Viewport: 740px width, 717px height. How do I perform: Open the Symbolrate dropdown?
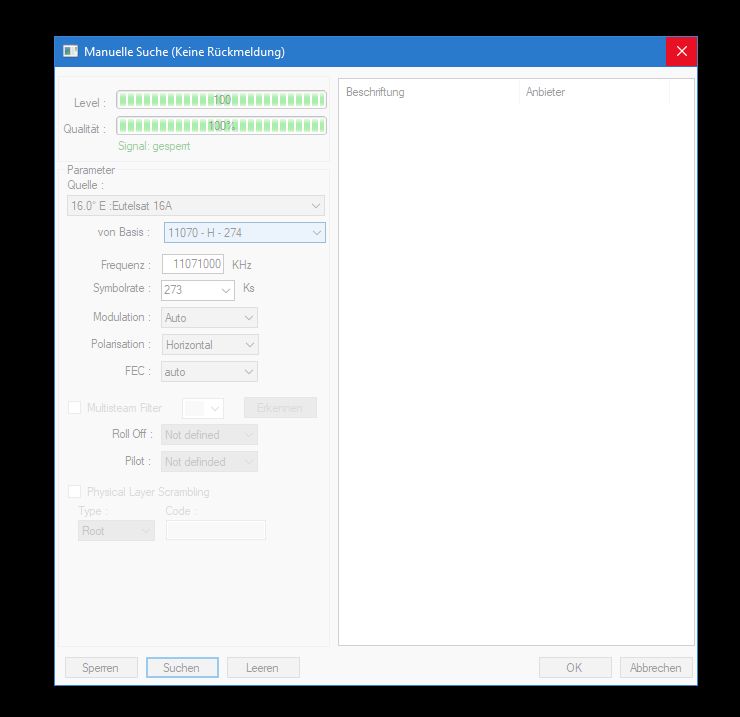pyautogui.click(x=197, y=290)
